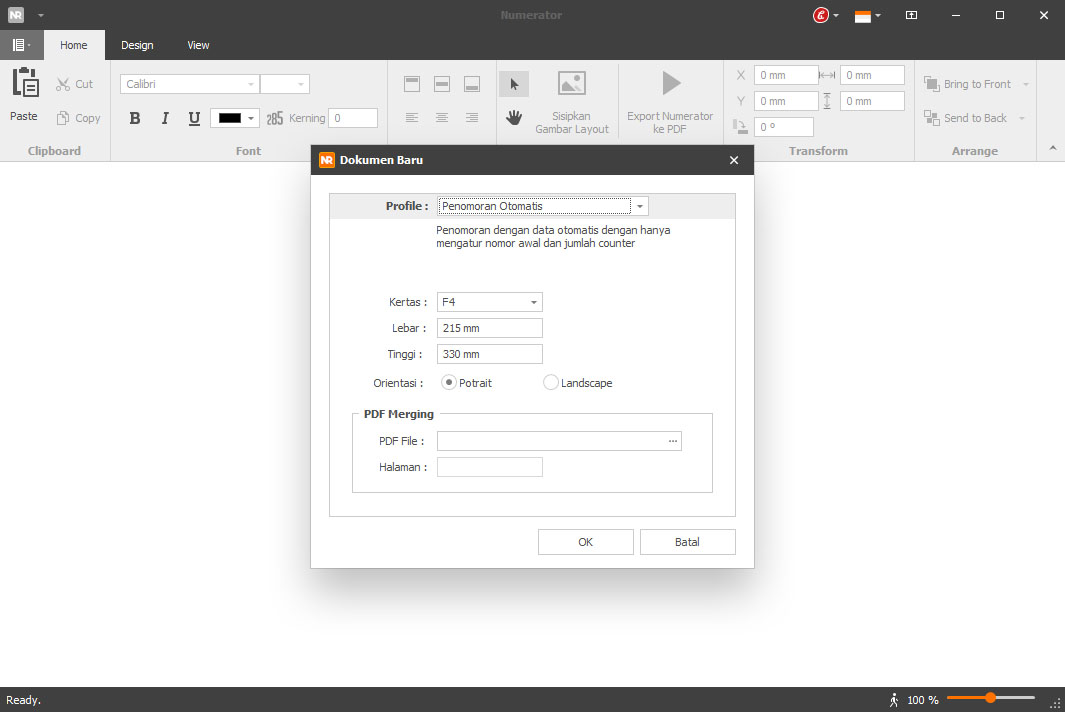Click the Lebar width input field
1065x712 pixels.
click(x=490, y=328)
